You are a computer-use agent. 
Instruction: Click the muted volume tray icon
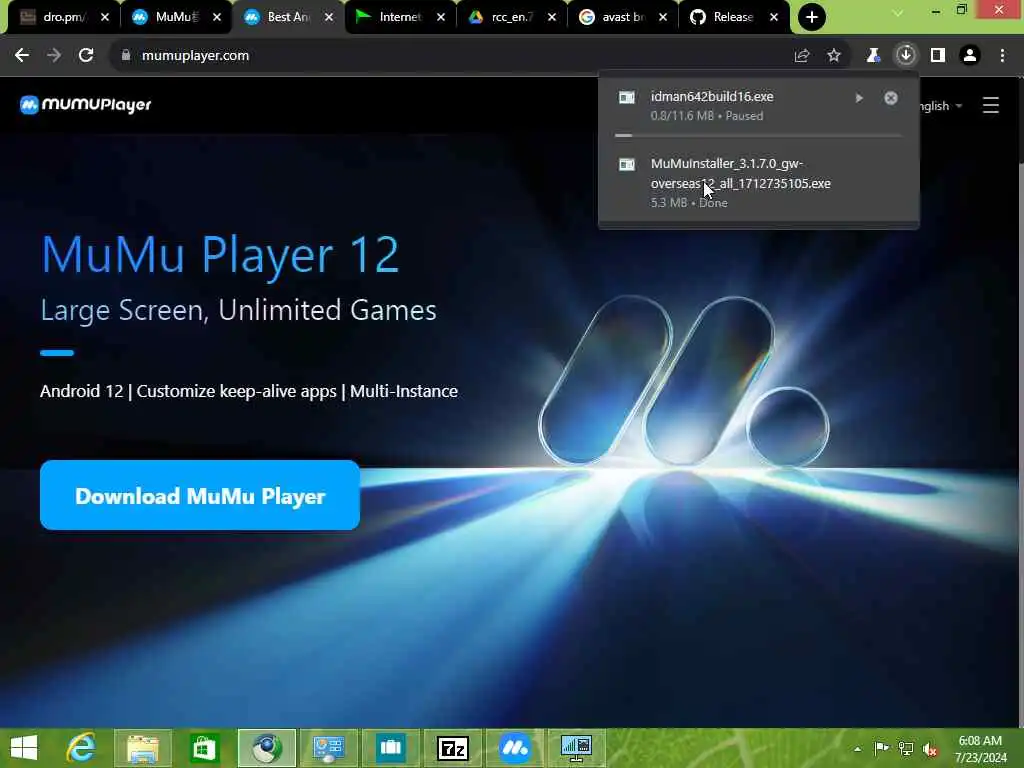[930, 749]
